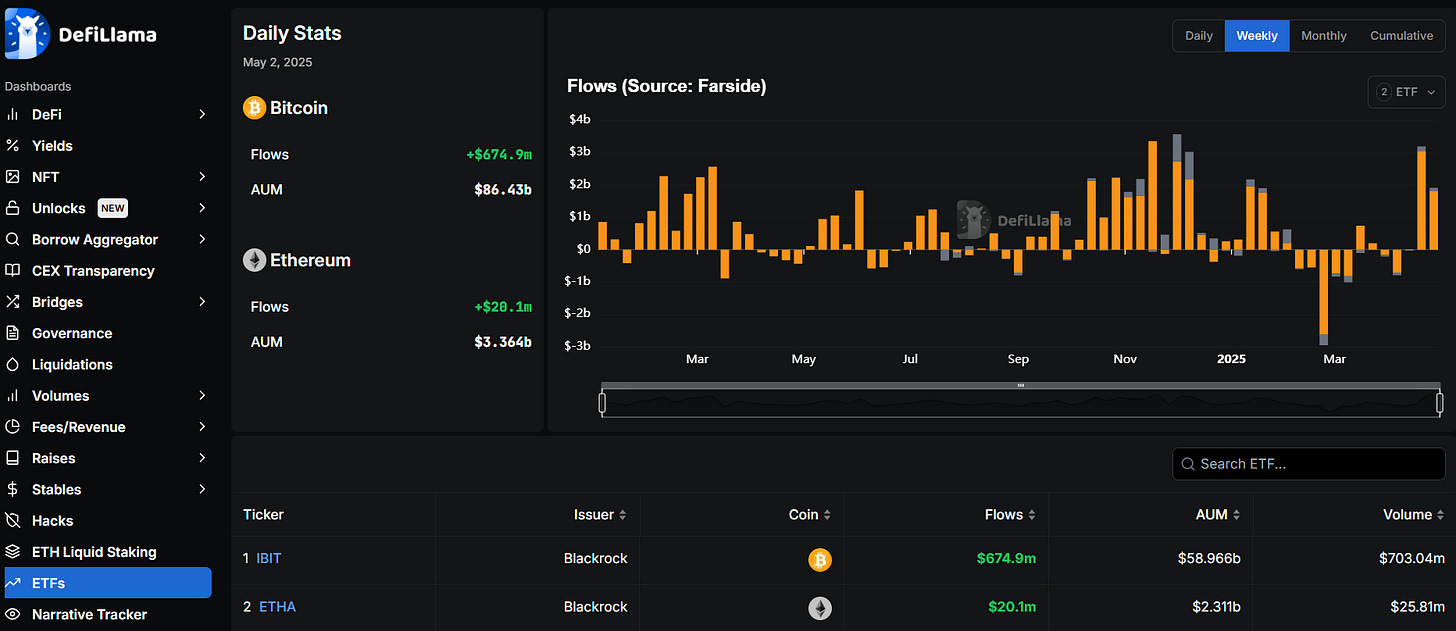This screenshot has width=1456, height=631.
Task: Click the Fees/Revenue pie chart icon
Action: pos(13,427)
